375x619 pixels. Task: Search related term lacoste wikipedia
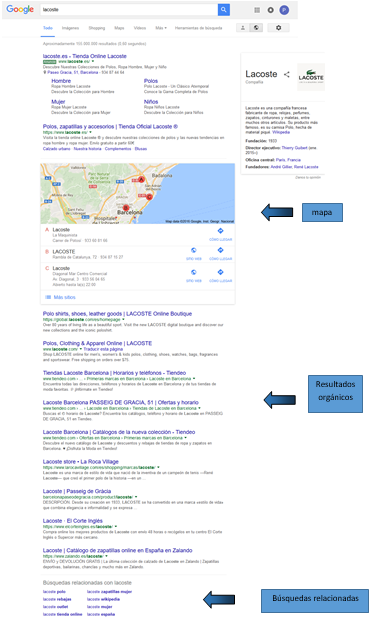tap(103, 599)
